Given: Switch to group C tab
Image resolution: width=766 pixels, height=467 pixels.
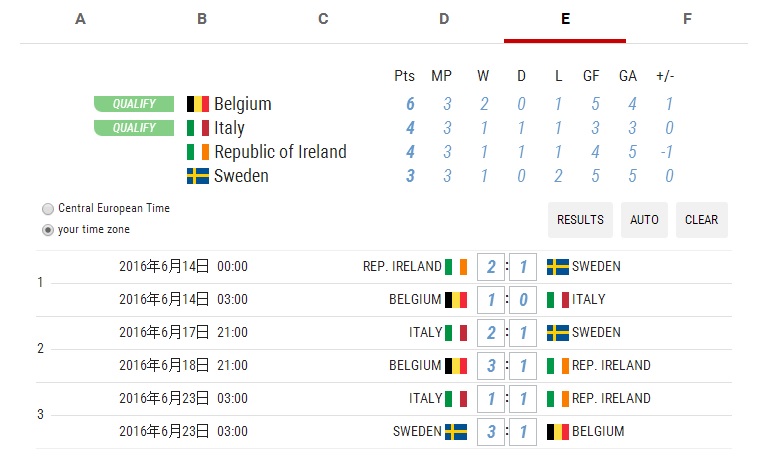Looking at the screenshot, I should point(323,19).
